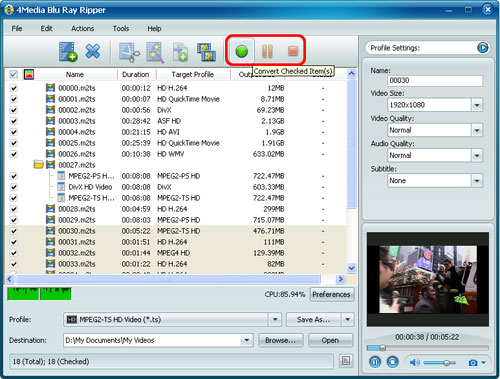Open the Video Size dropdown
The width and height of the screenshot is (500, 379).
point(477,105)
